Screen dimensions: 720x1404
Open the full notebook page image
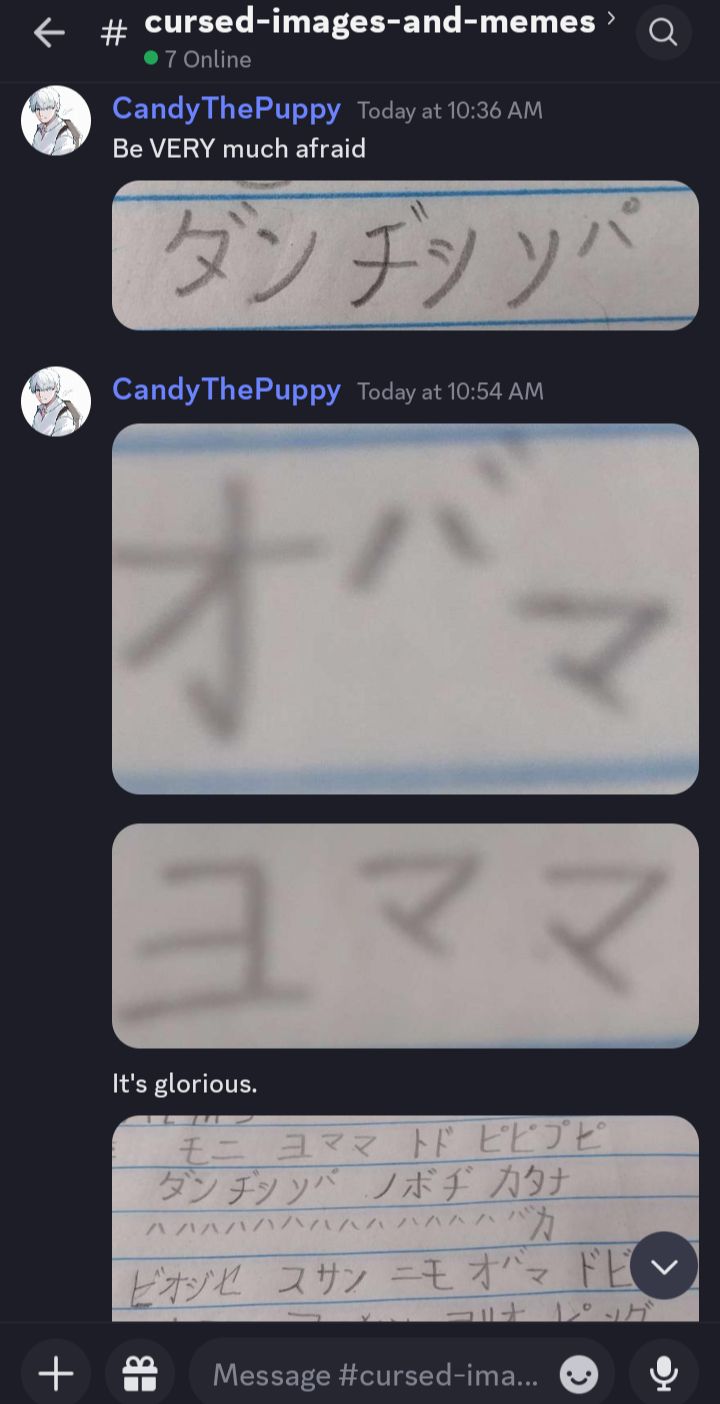pyautogui.click(x=405, y=1218)
